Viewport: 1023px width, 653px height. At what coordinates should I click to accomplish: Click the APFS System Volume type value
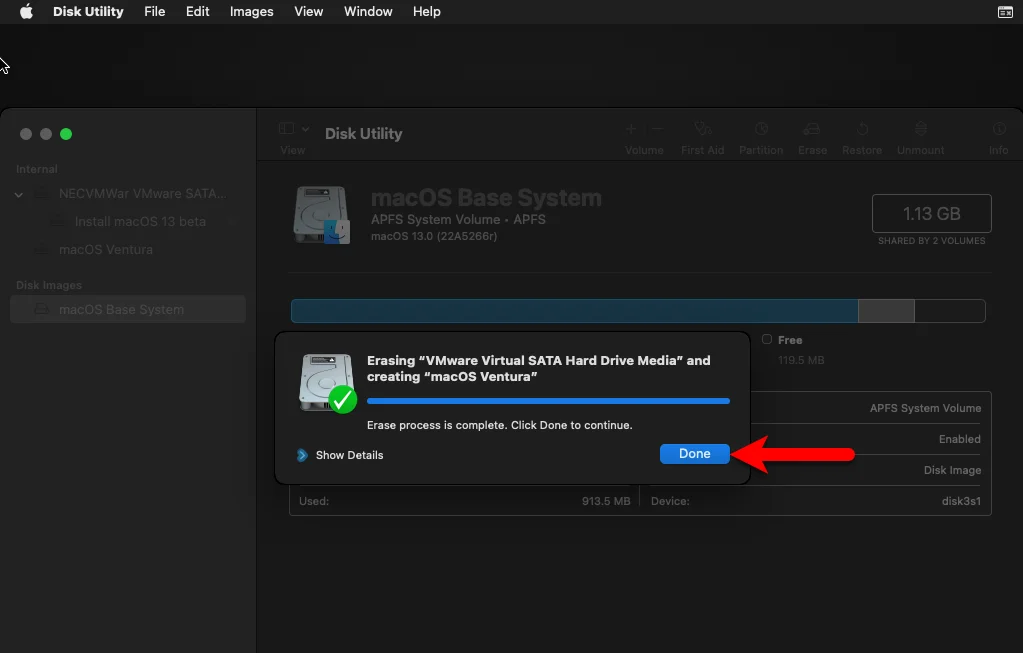click(x=925, y=408)
